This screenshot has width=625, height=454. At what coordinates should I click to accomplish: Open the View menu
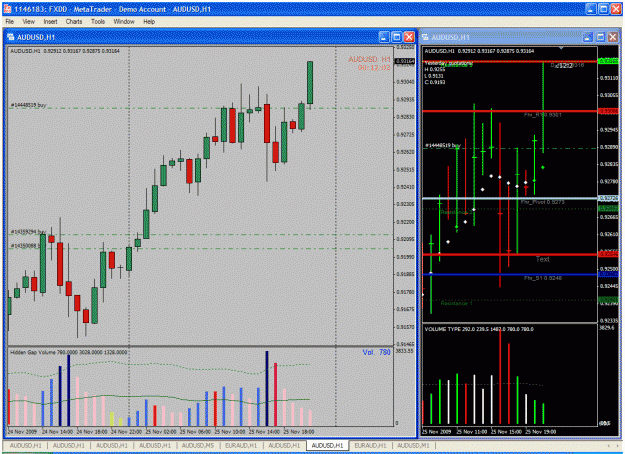coord(28,22)
